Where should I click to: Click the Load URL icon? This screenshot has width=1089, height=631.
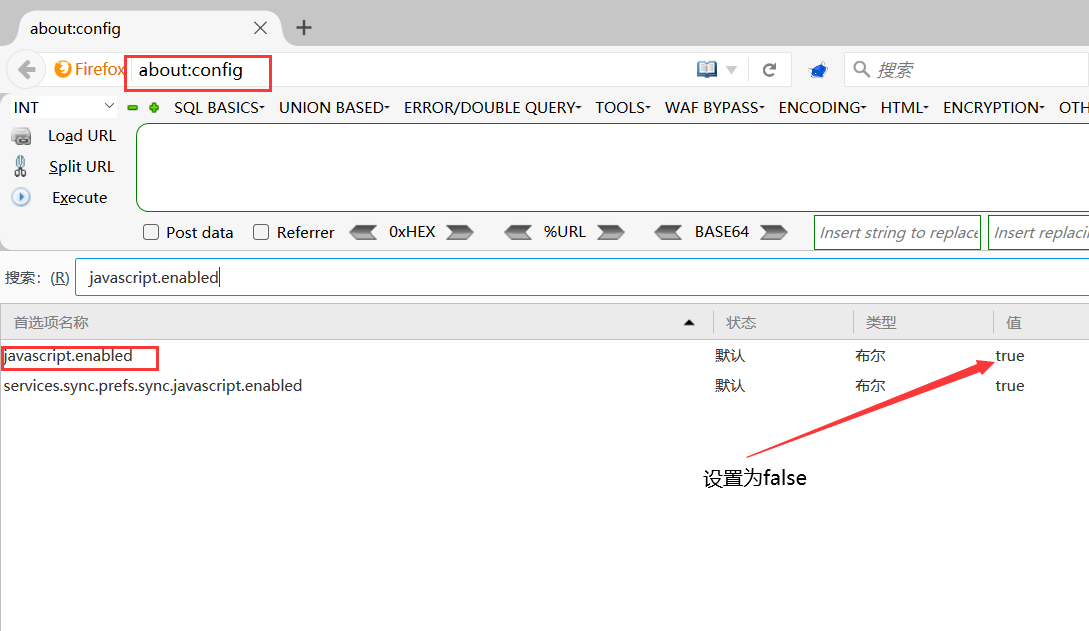pos(21,136)
